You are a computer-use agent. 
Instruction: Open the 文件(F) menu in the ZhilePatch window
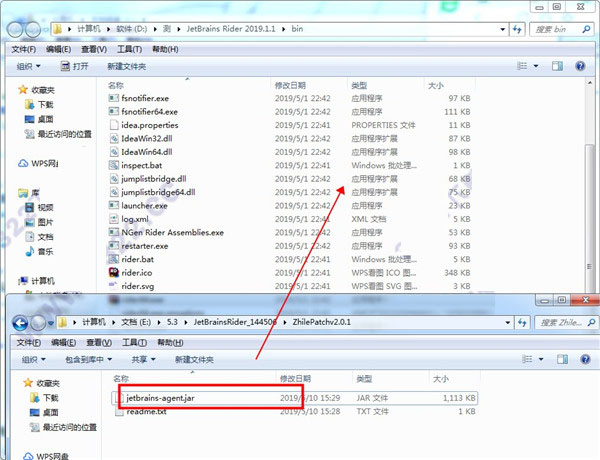pos(29,343)
